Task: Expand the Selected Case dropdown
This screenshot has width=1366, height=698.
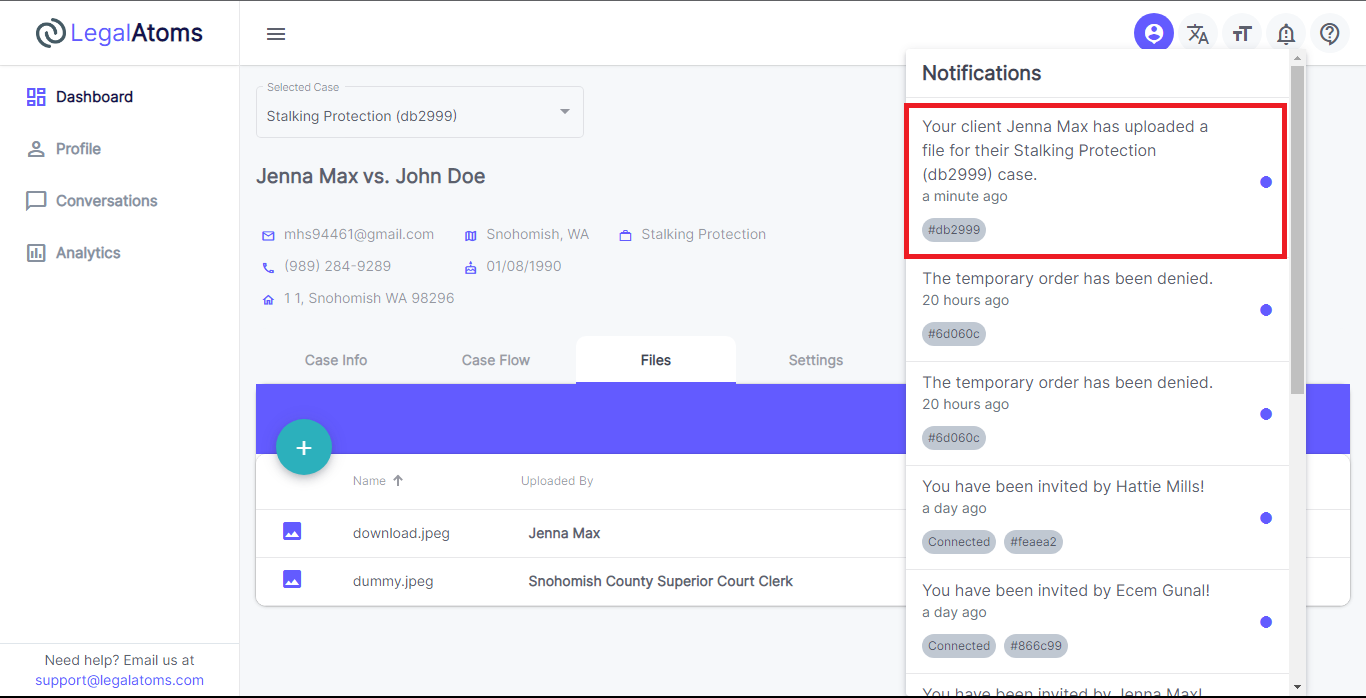Action: click(x=420, y=112)
